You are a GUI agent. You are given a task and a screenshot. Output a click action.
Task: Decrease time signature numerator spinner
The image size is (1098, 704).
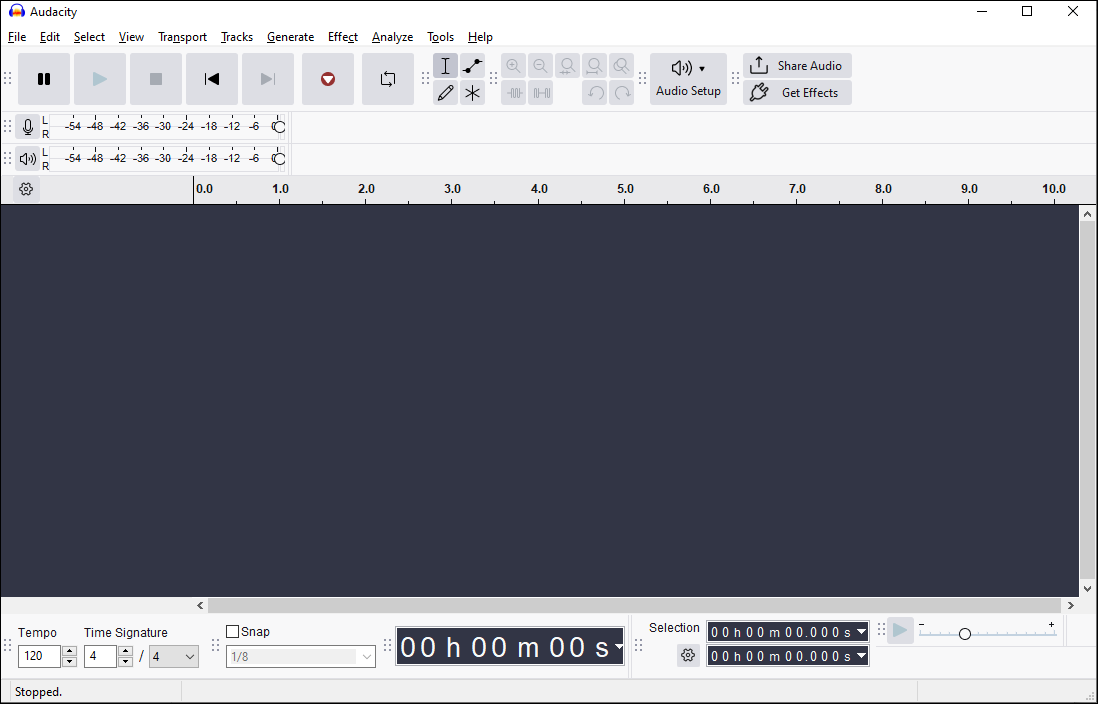coord(125,662)
